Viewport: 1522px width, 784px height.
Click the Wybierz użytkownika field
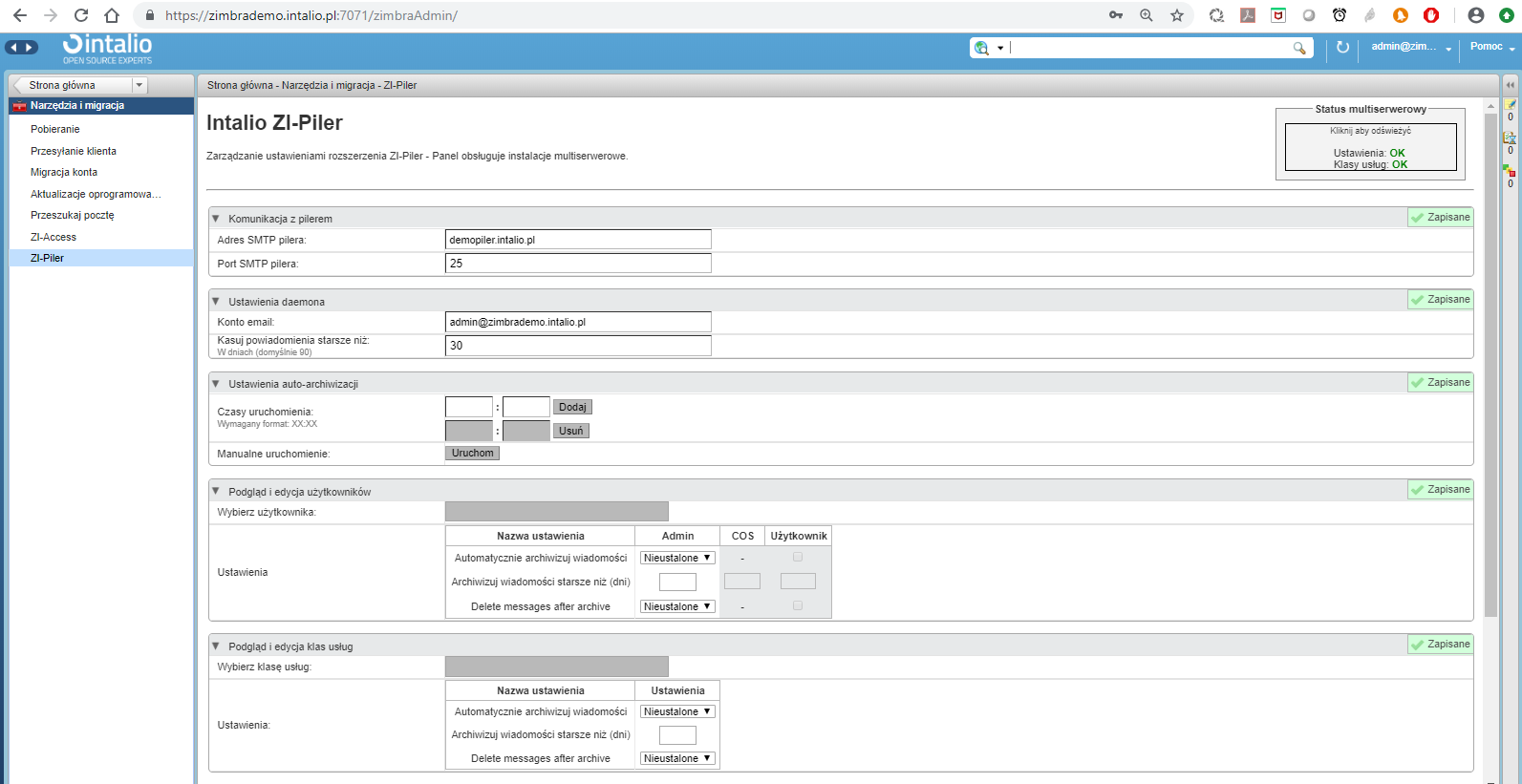[557, 512]
